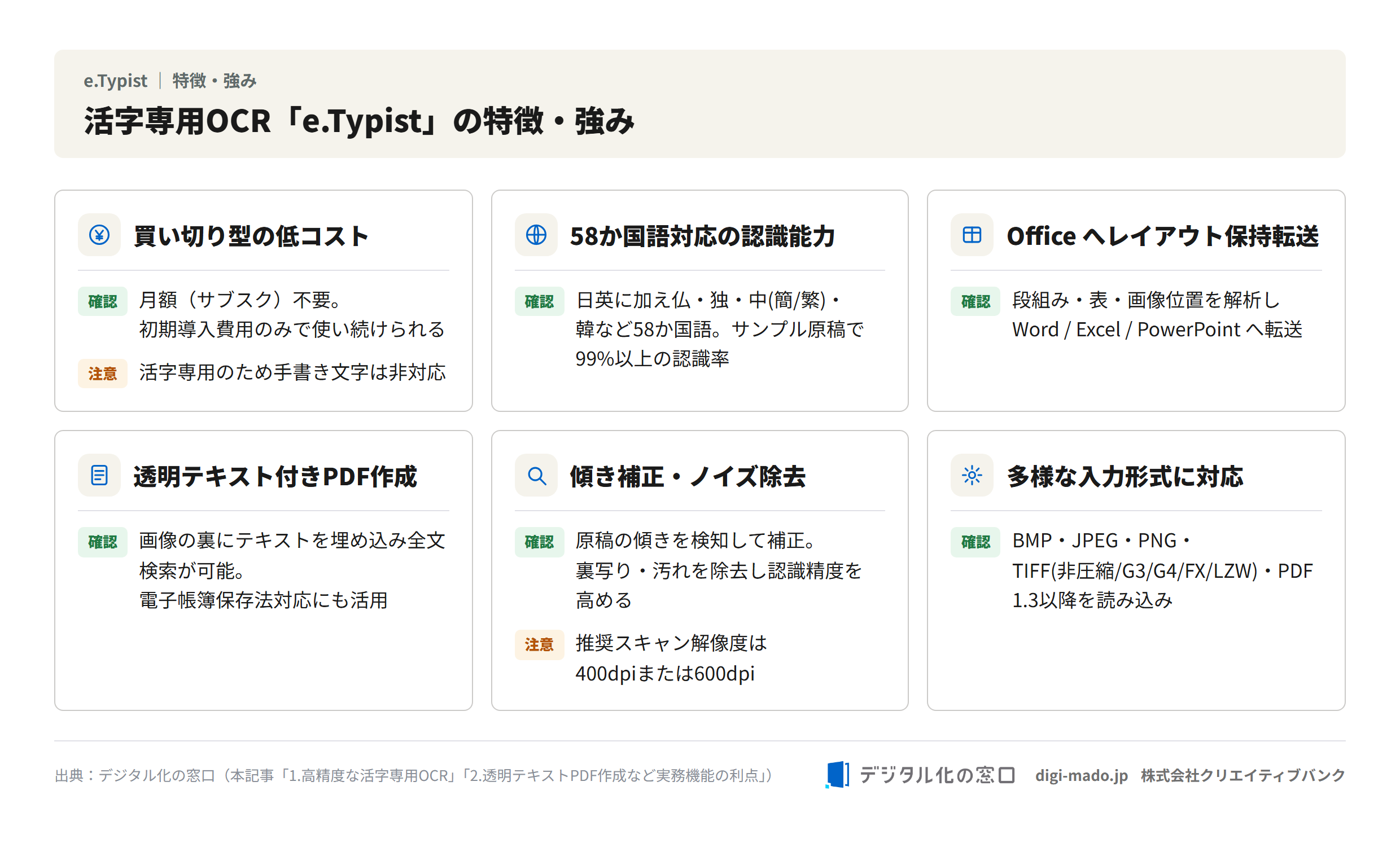Click the text 画像の裏にテキストを埋め込み全文
This screenshot has height=843, width=1400.
click(292, 540)
